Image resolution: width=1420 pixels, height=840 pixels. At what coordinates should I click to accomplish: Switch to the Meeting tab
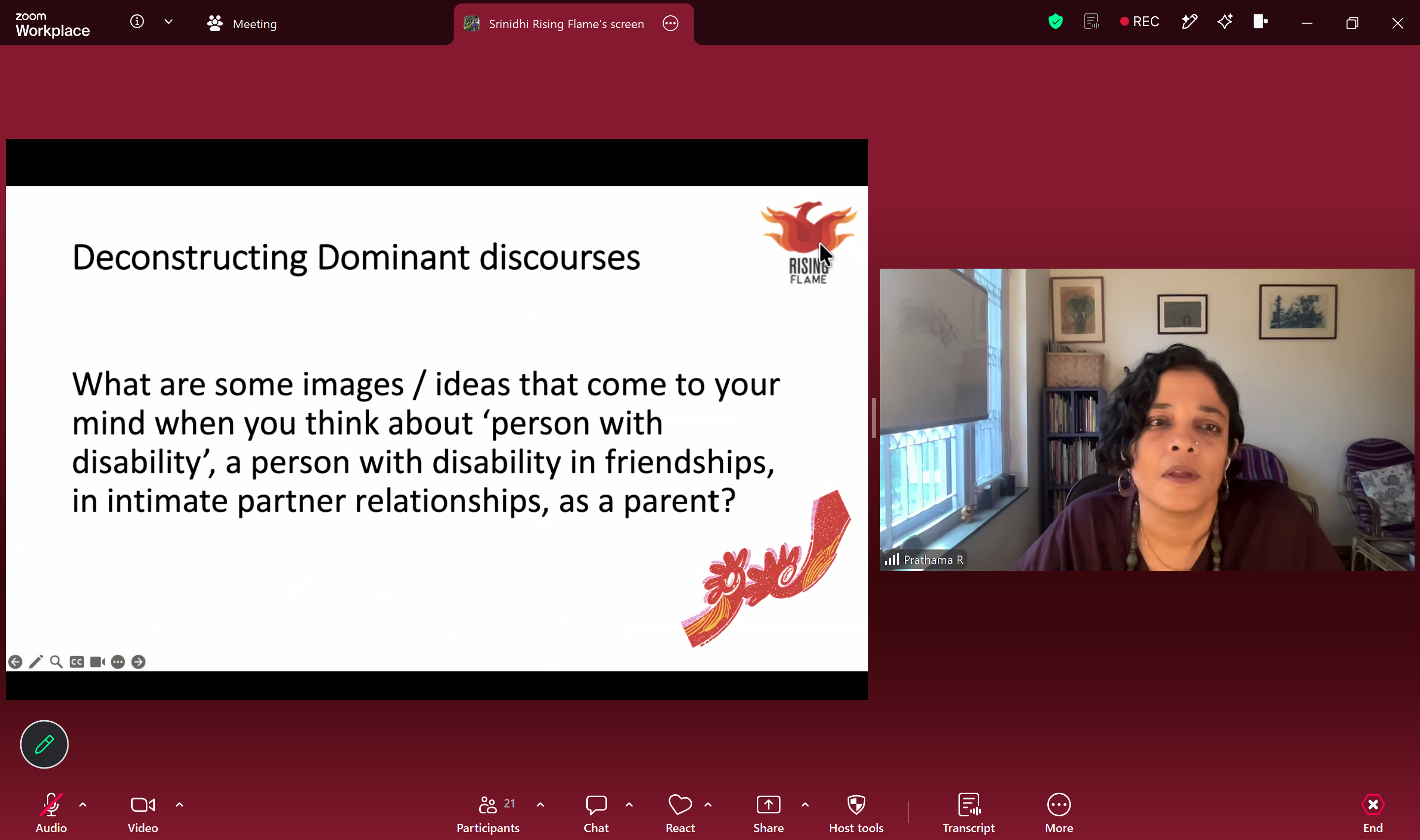pyautogui.click(x=242, y=23)
